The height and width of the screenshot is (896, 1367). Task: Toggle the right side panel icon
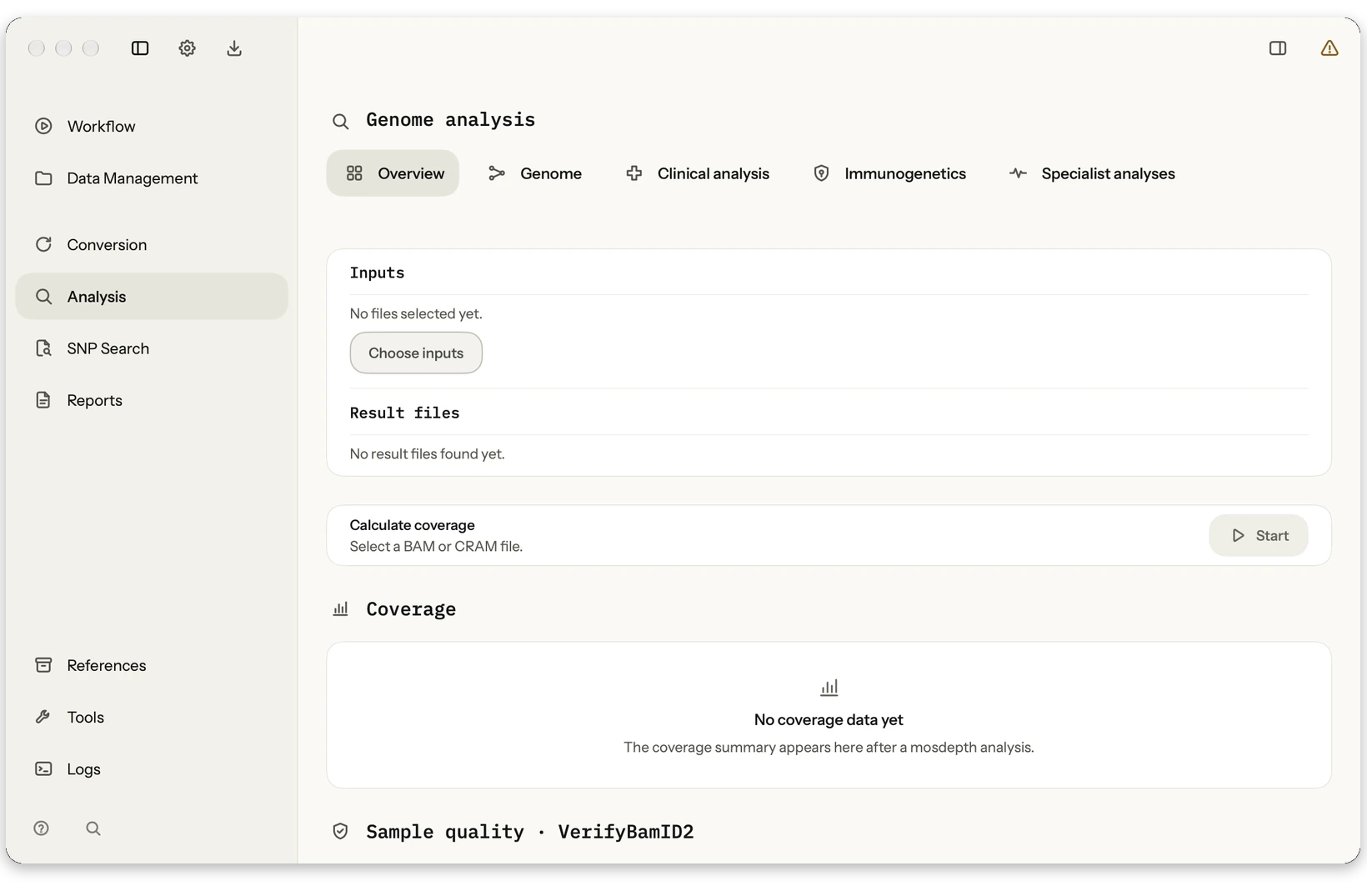1278,48
